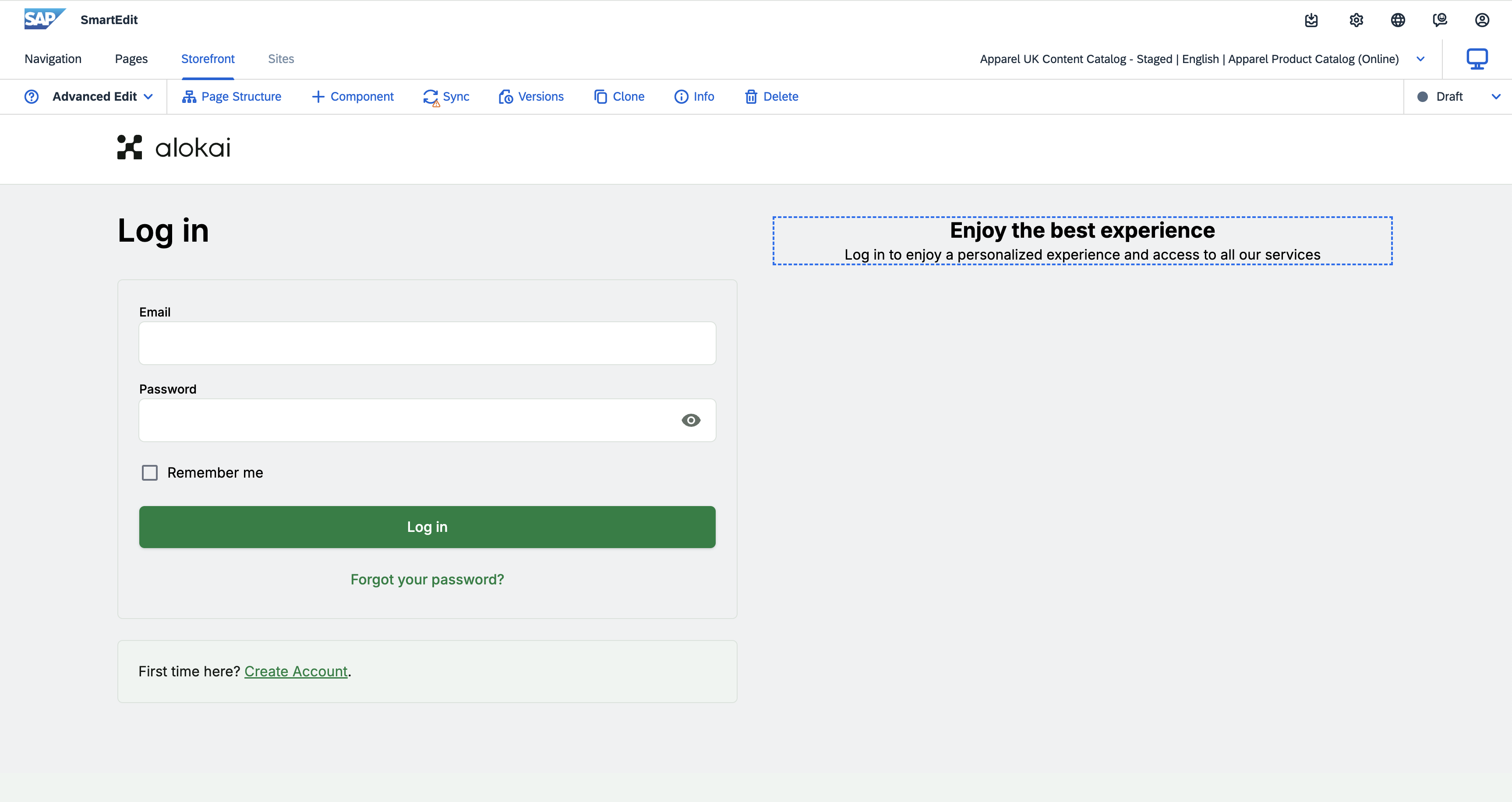Click the Draft status label

[1449, 97]
